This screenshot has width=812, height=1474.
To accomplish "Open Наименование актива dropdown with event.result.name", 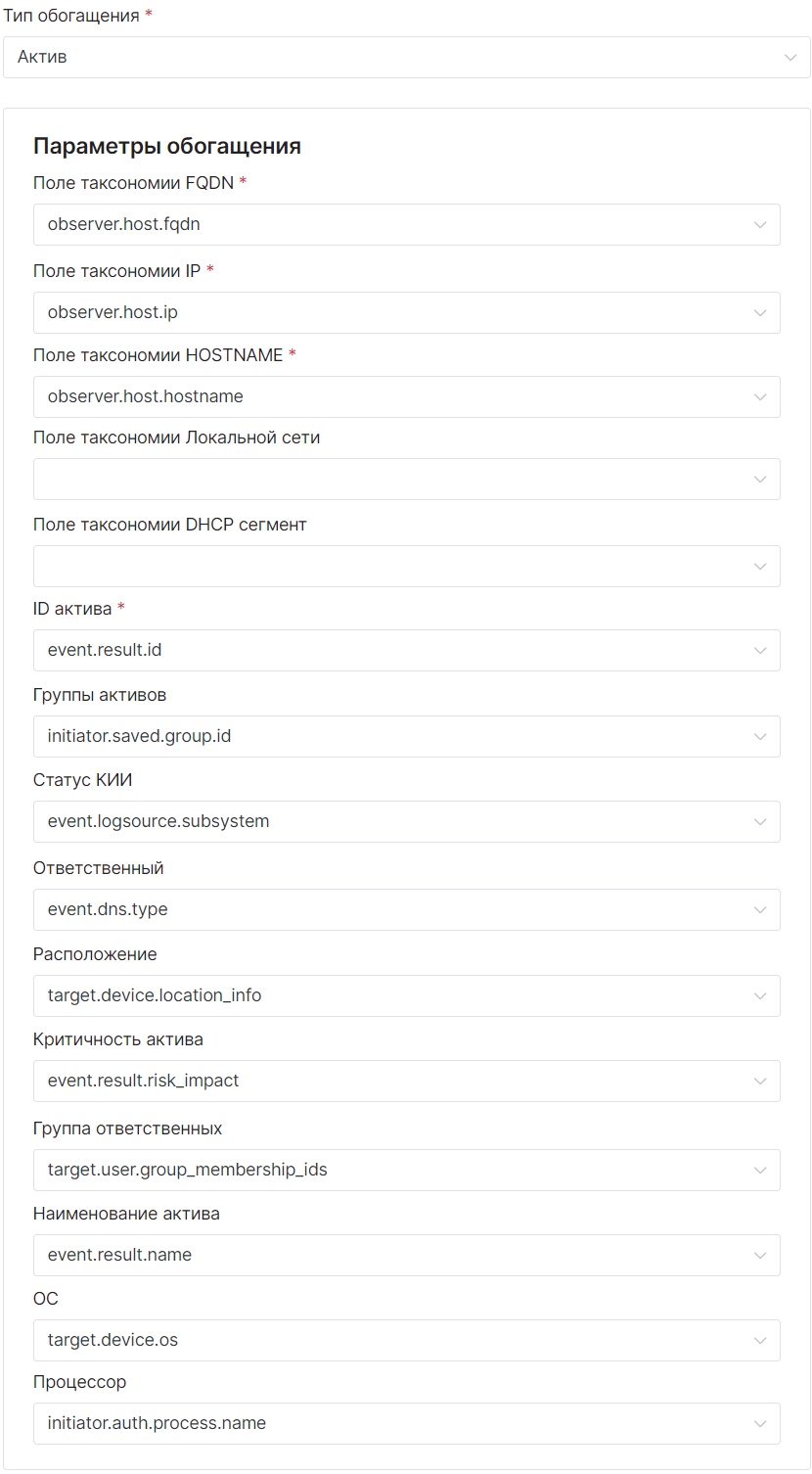I will [406, 1256].
